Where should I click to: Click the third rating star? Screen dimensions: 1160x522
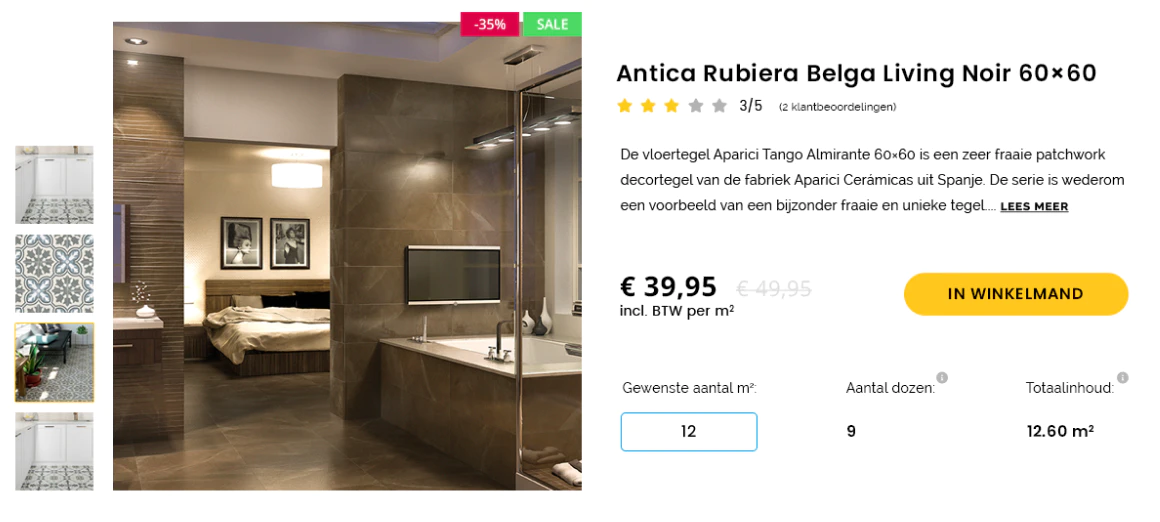(x=672, y=106)
